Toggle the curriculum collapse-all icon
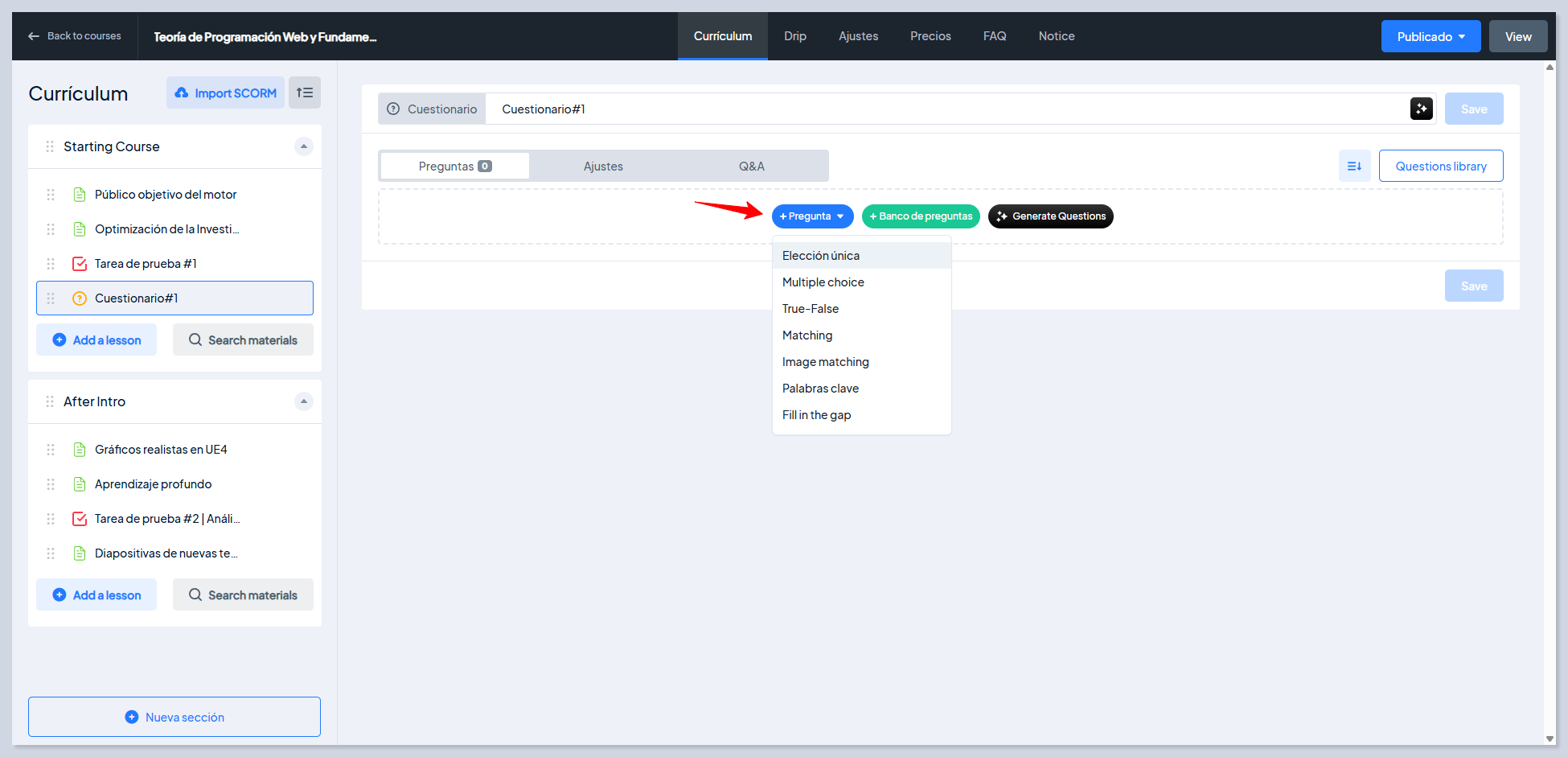Viewport: 1568px width, 757px height. click(305, 93)
